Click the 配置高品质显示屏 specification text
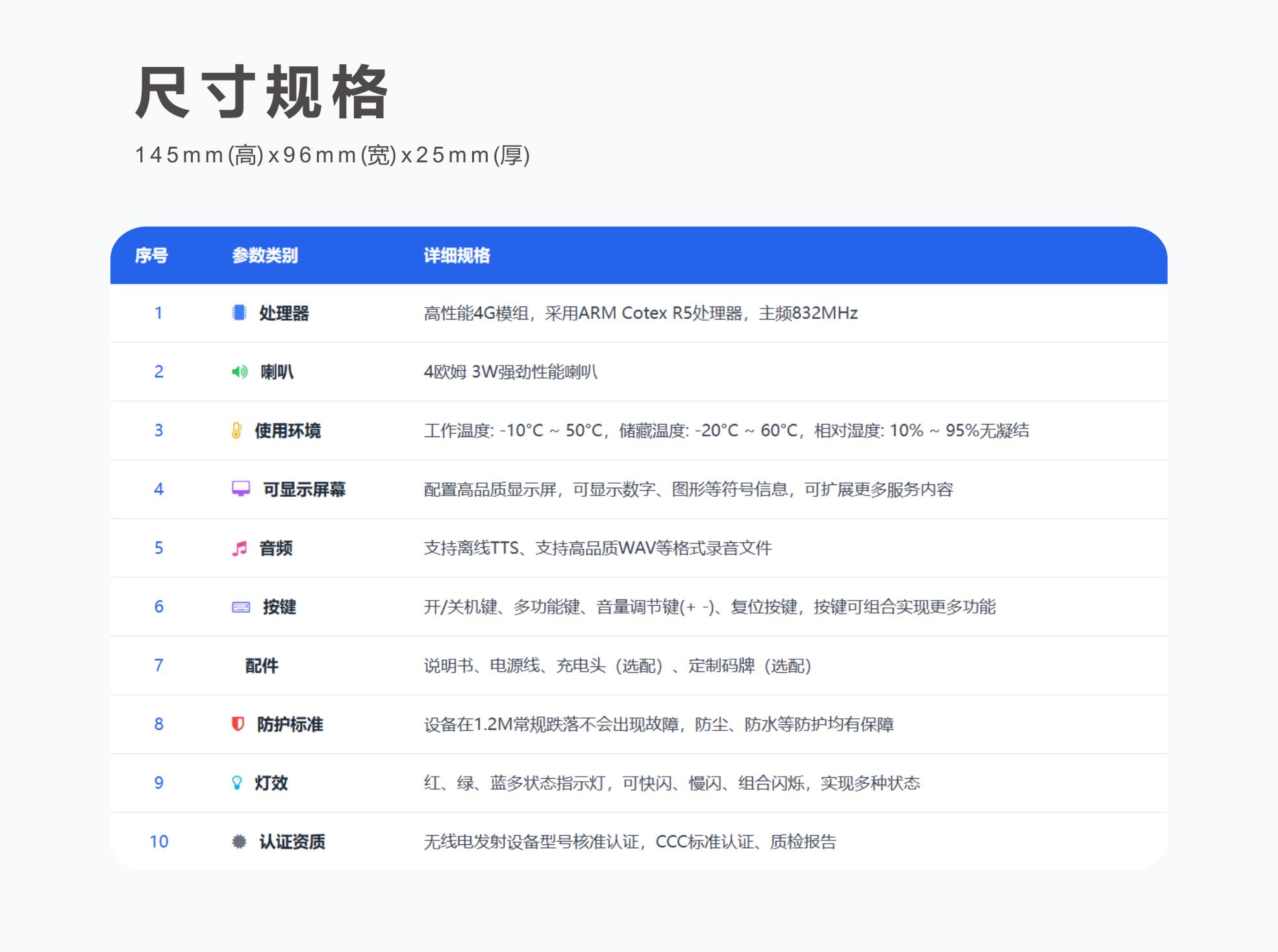 click(x=688, y=490)
